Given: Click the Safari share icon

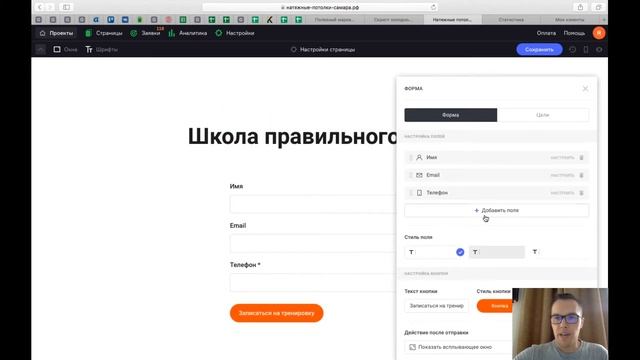Looking at the screenshot, I should [580, 7].
